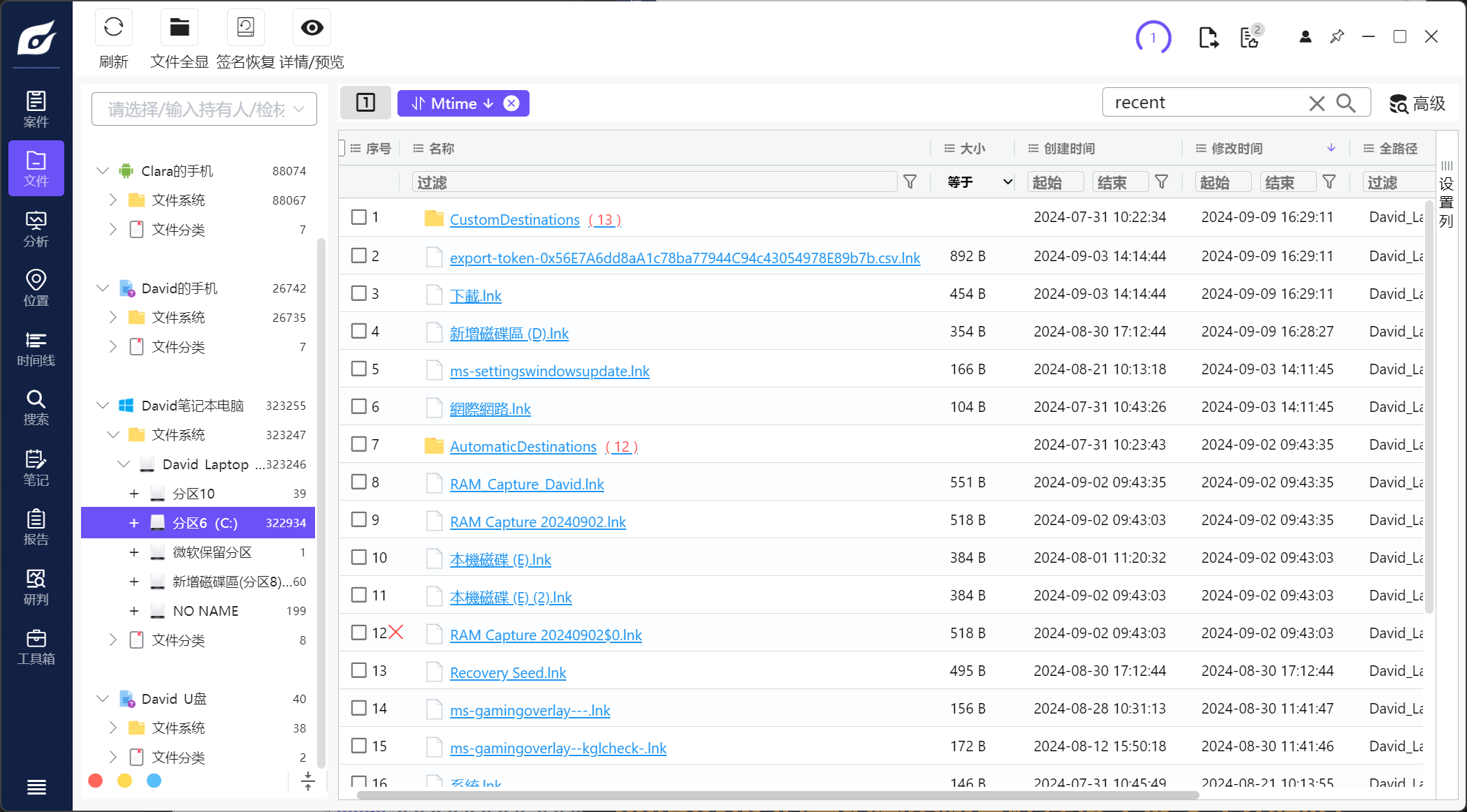This screenshot has height=812, width=1467.
Task: Open the 位置 location sidebar section
Action: click(x=36, y=288)
